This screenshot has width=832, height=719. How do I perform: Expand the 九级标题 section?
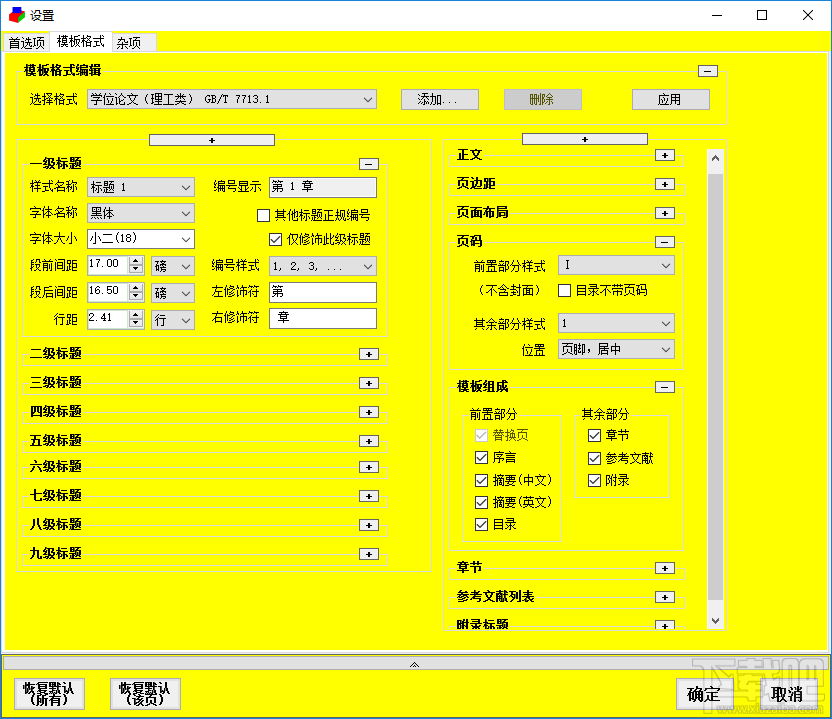pos(369,554)
